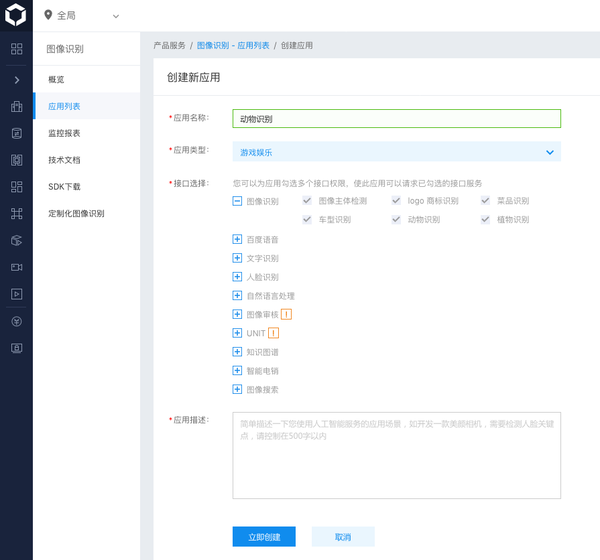The height and width of the screenshot is (560, 600).
Task: Click the 图像识别 sidebar heading
Action: click(65, 49)
